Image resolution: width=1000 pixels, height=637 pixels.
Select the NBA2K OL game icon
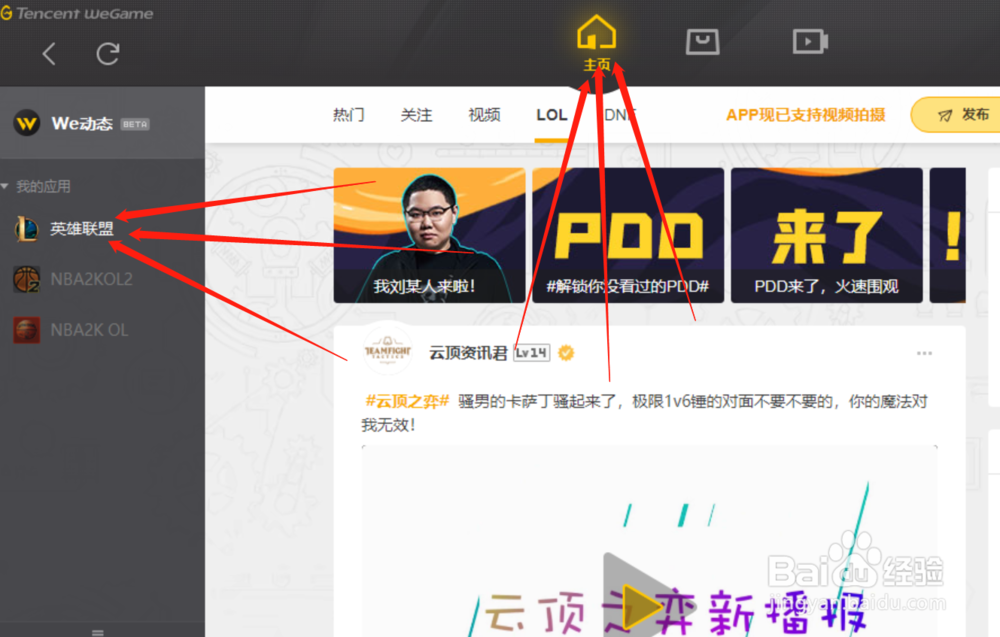27,330
